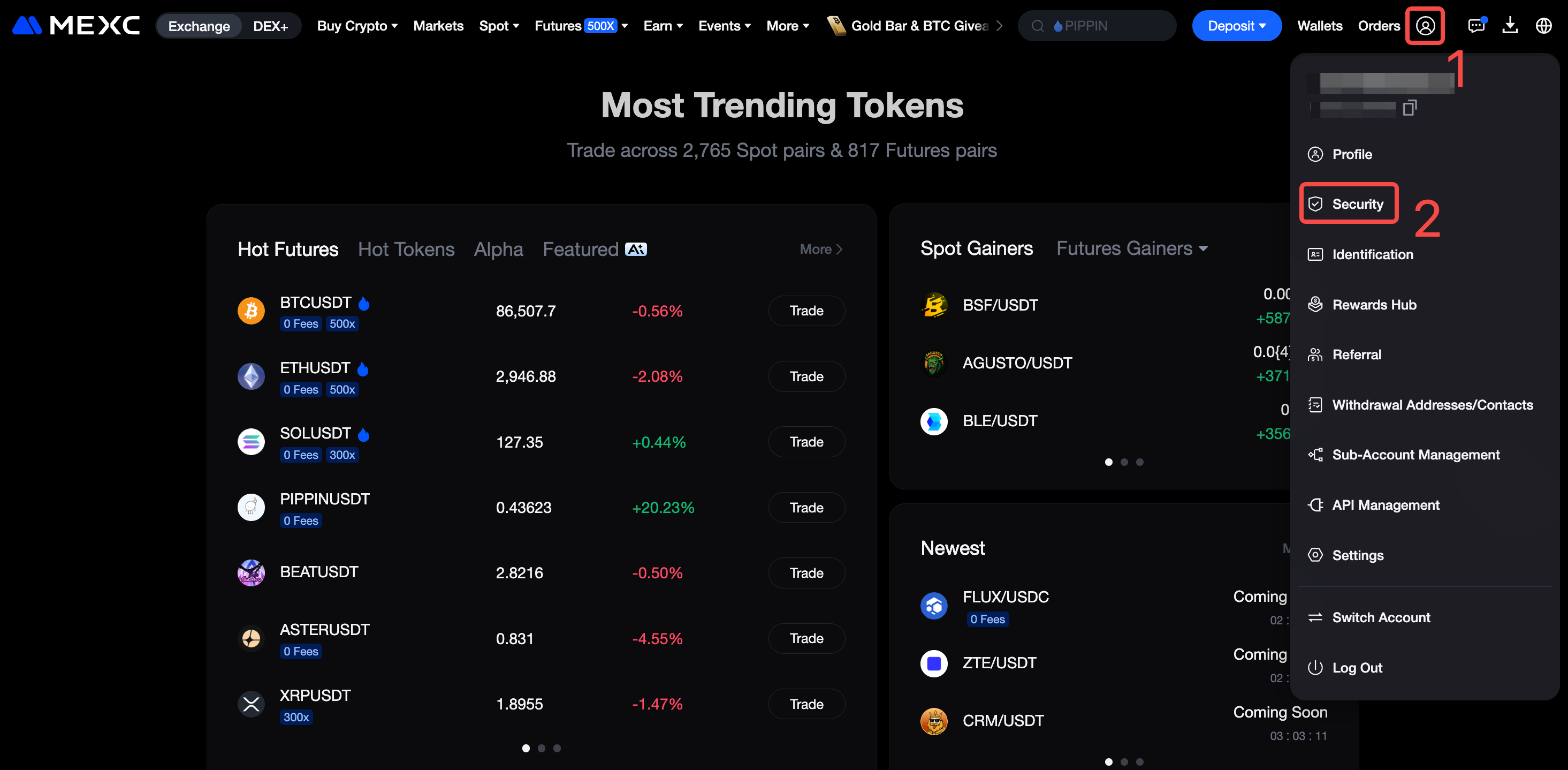The height and width of the screenshot is (770, 1568).
Task: Click the Log Out power icon
Action: point(1315,668)
